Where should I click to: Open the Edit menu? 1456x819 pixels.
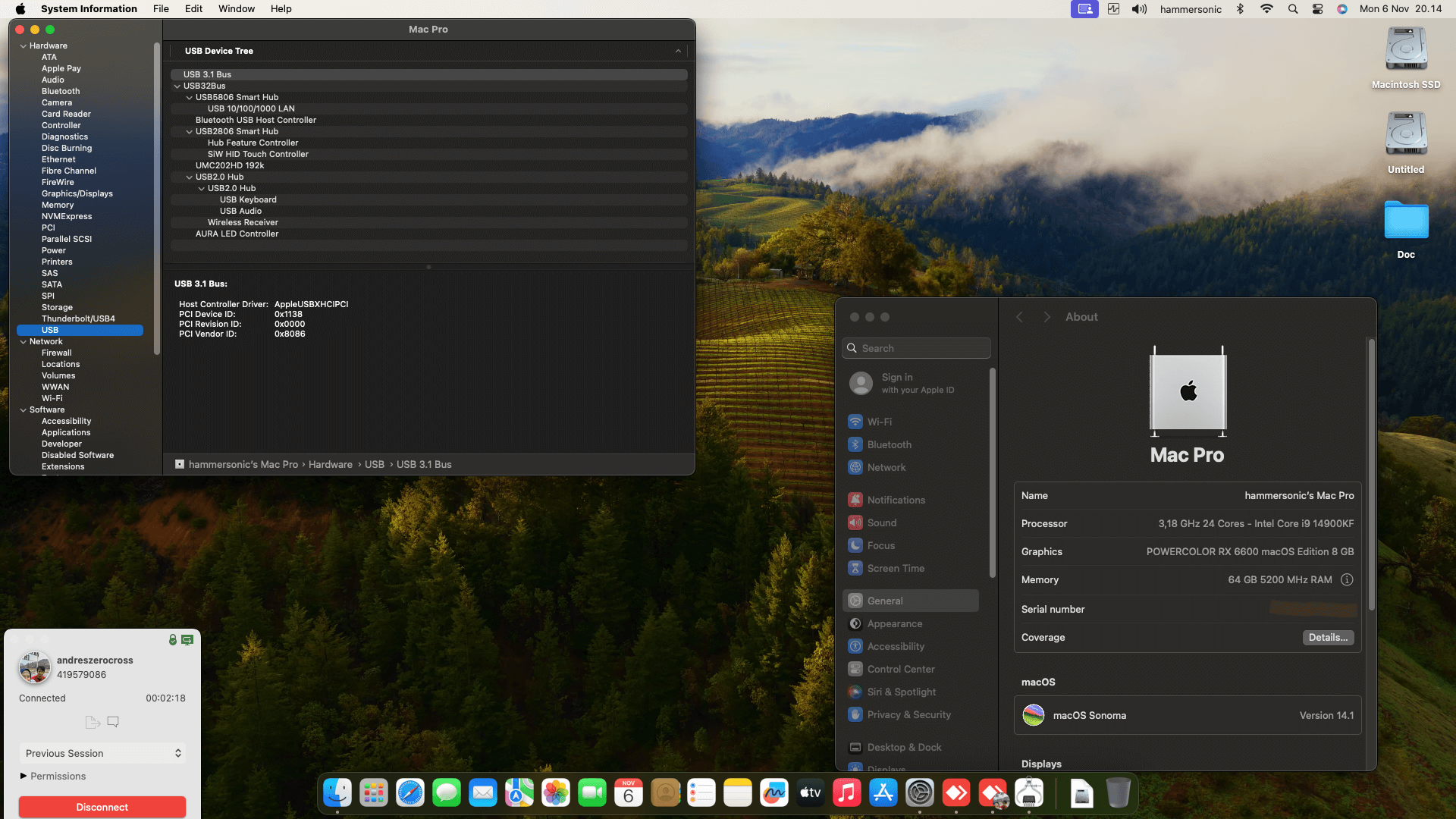(x=193, y=9)
